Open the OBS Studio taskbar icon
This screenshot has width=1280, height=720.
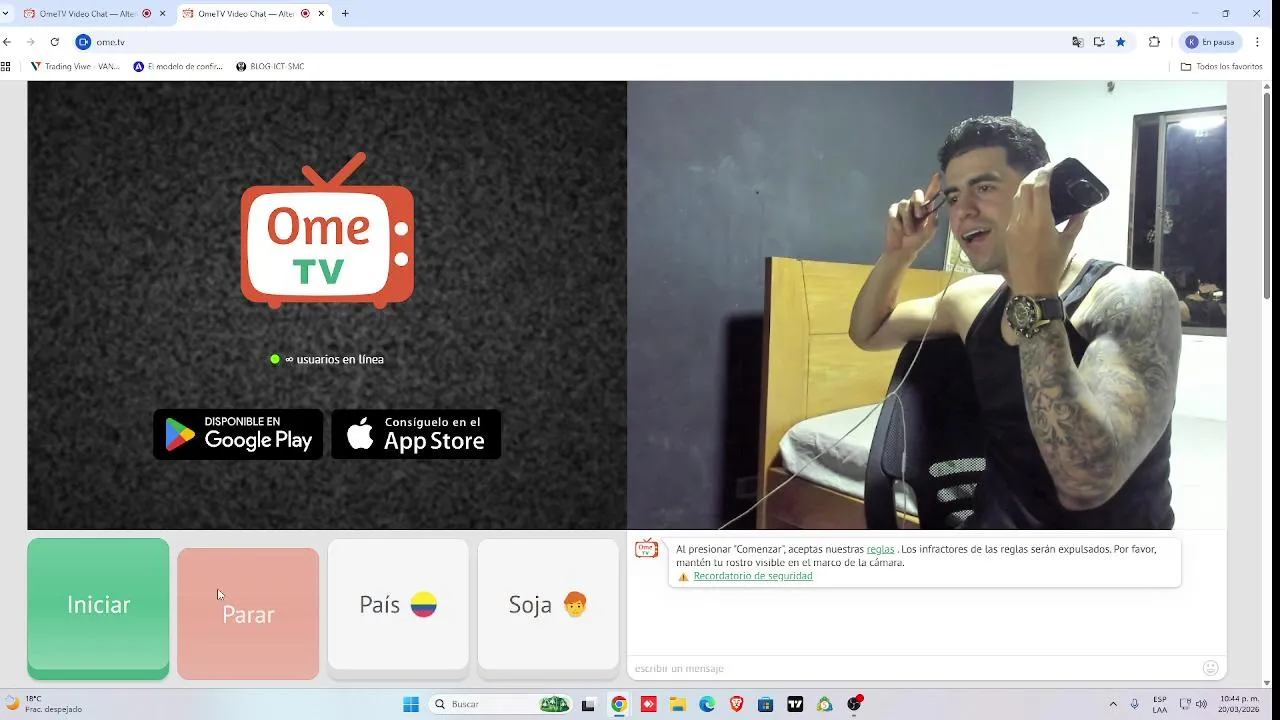coord(855,704)
